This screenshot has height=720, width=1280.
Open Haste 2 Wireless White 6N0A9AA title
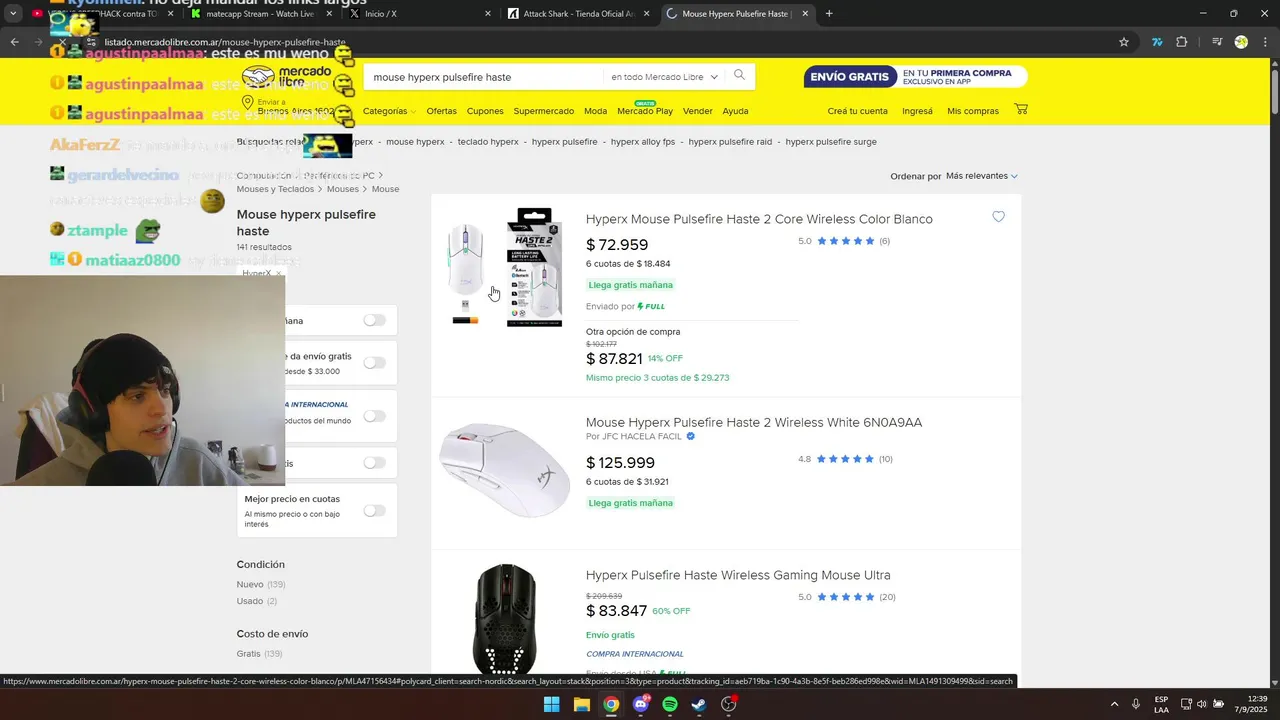[754, 422]
